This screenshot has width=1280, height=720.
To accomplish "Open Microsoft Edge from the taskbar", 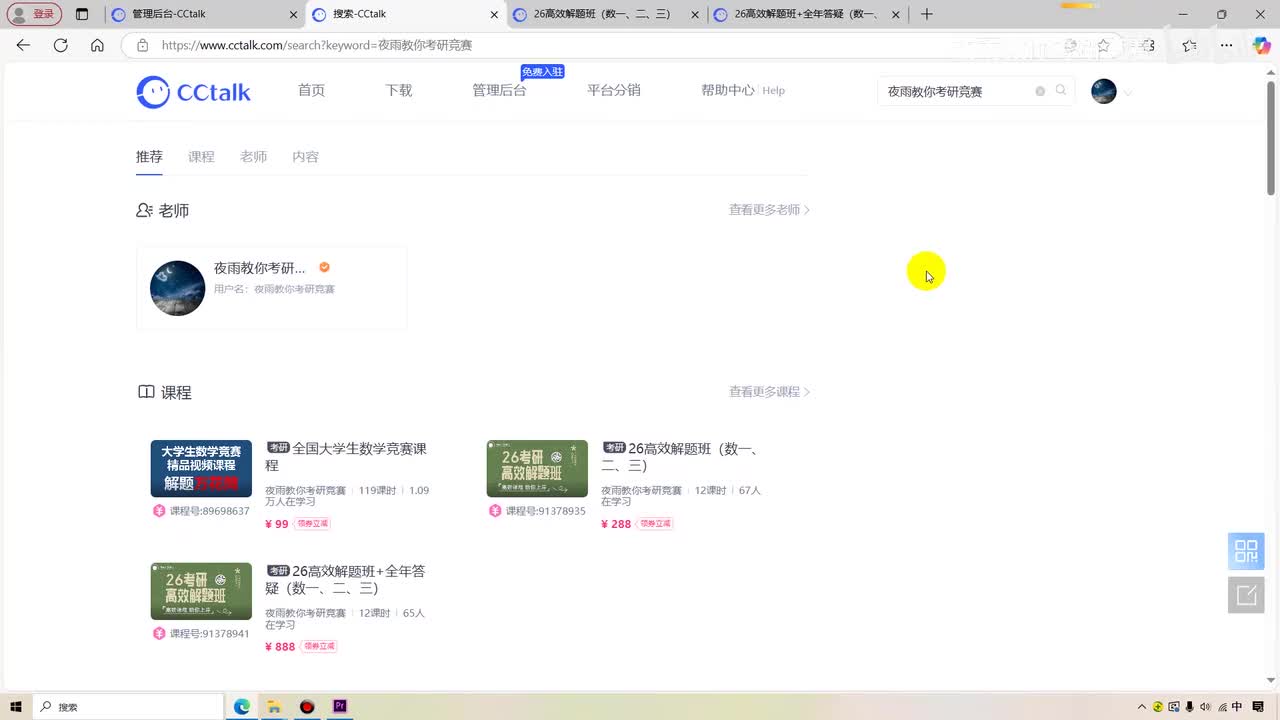I will click(x=242, y=707).
